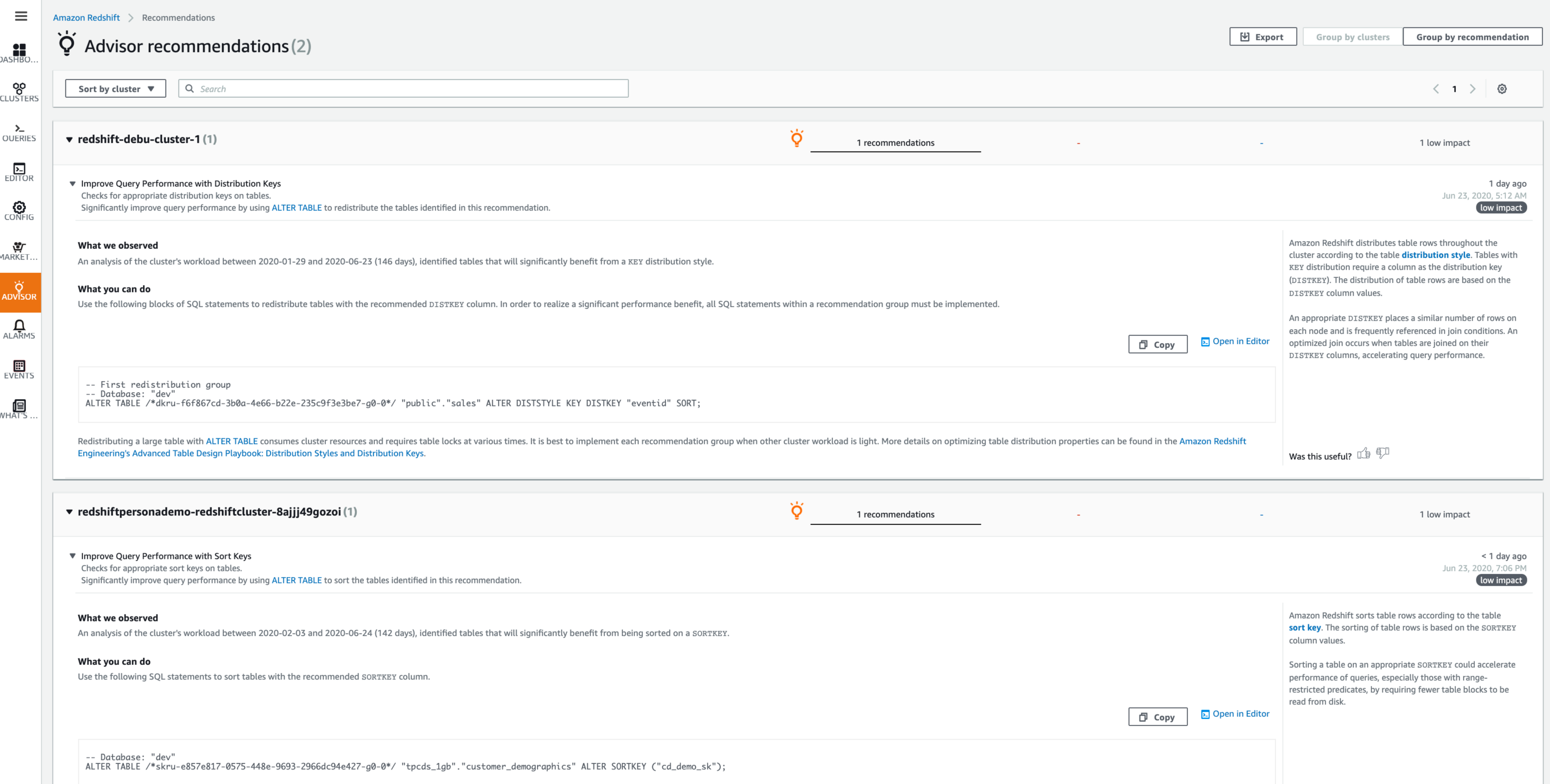Switch to Group by clusters view
Image resolution: width=1550 pixels, height=784 pixels.
tap(1352, 36)
